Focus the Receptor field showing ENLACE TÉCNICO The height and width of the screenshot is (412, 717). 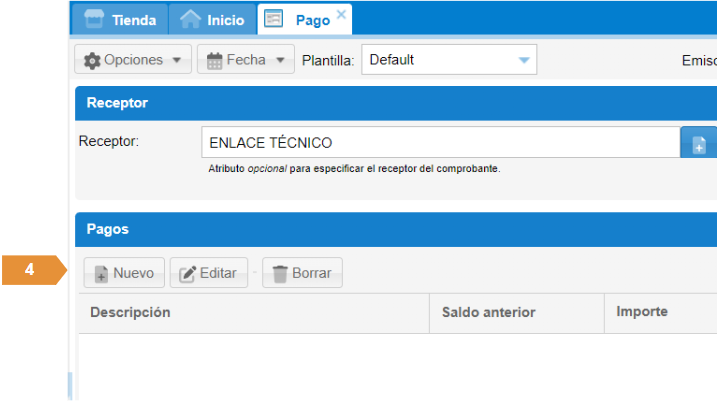[x=440, y=143]
